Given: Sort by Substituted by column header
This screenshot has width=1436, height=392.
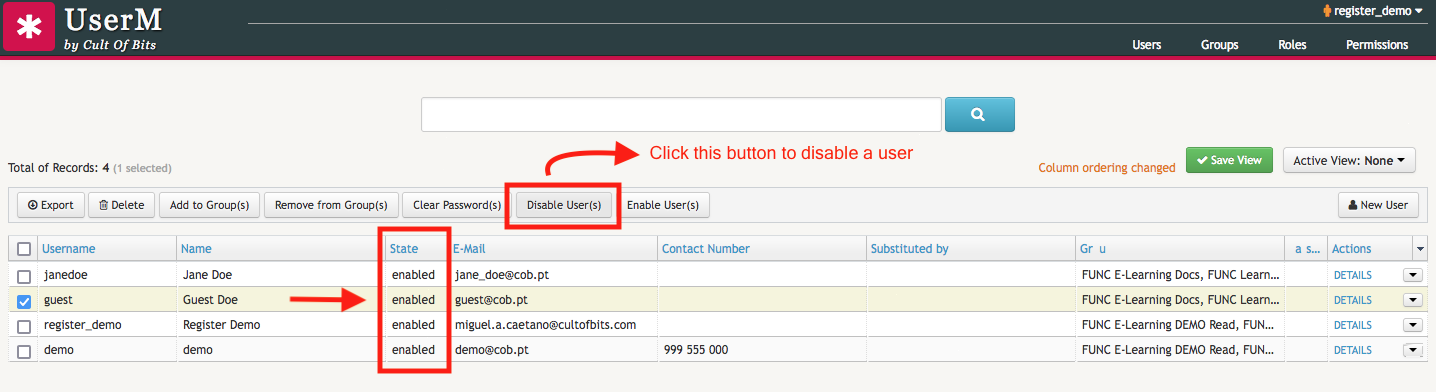Looking at the screenshot, I should 909,249.
